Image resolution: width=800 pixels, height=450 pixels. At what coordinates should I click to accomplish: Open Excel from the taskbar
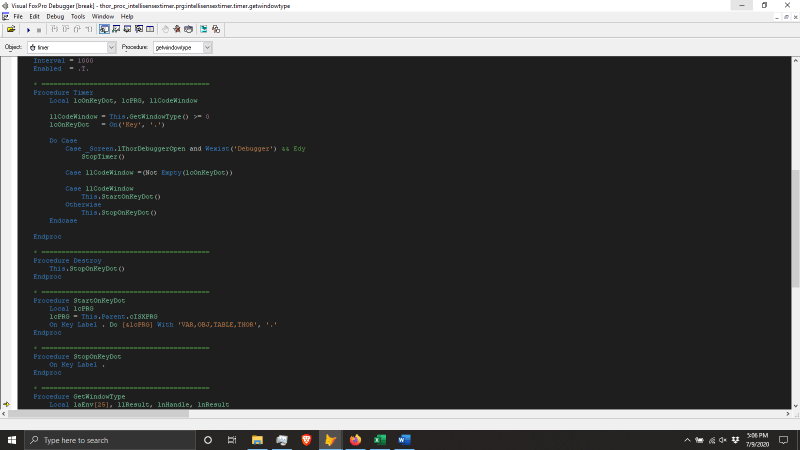pos(380,440)
